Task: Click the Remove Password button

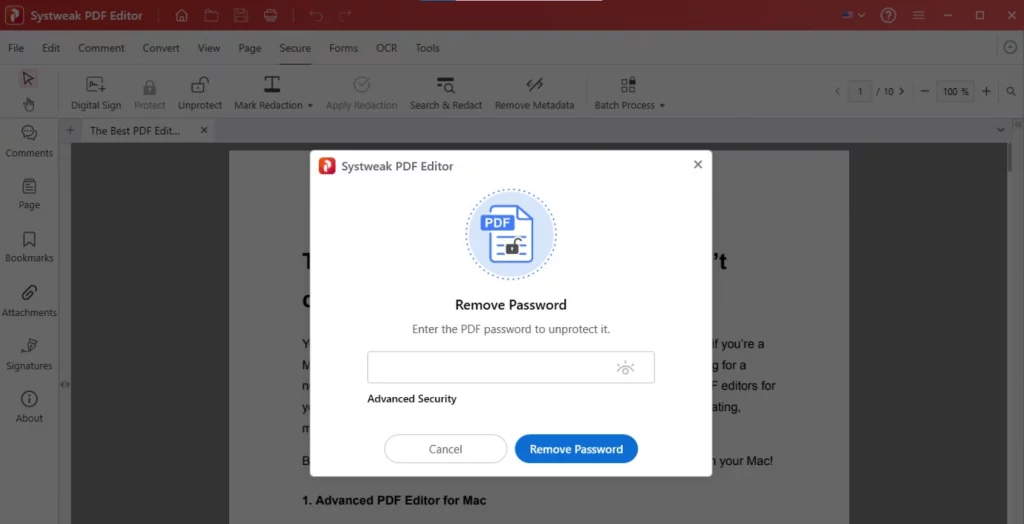Action: [x=576, y=449]
